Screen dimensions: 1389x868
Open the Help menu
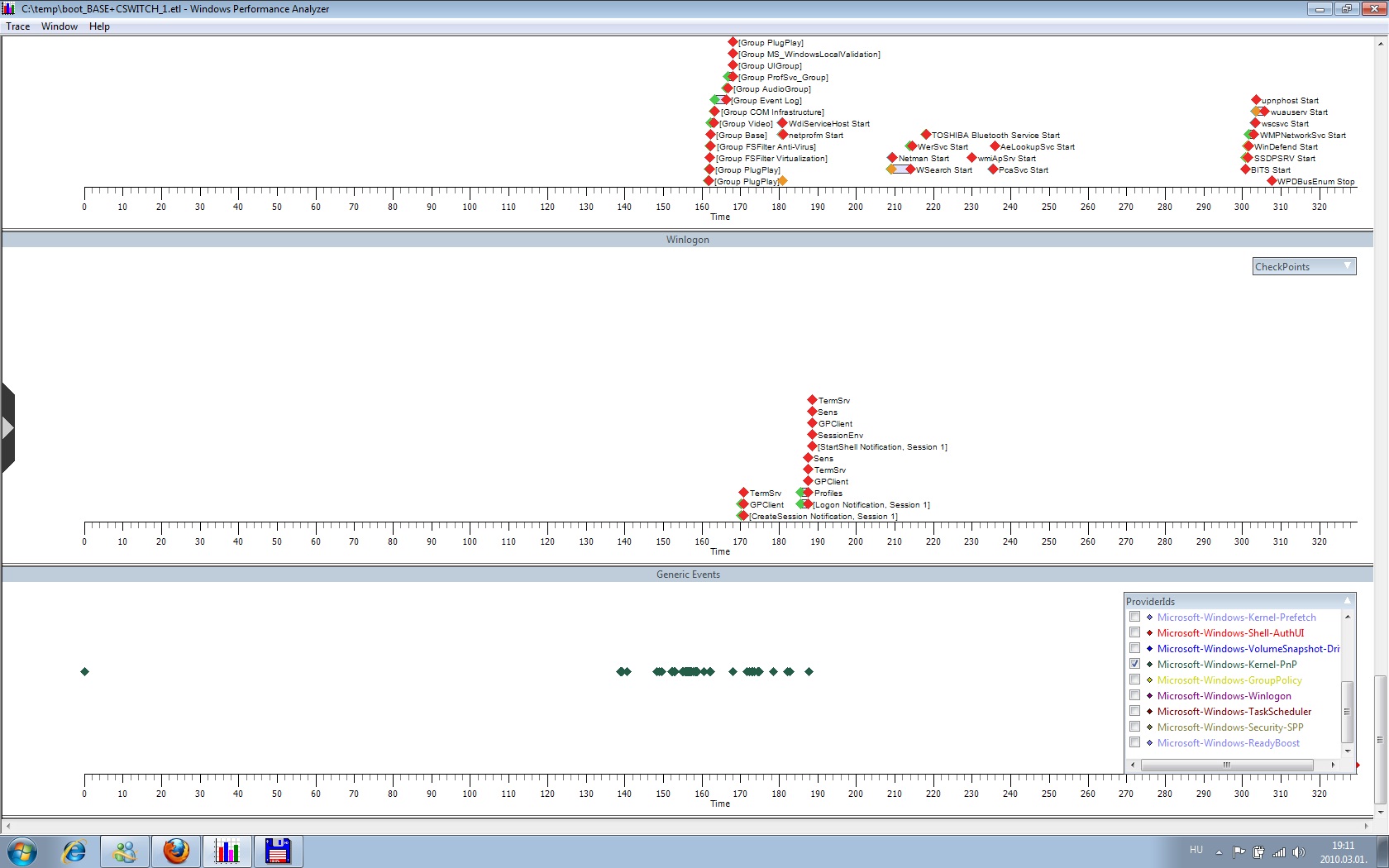[99, 26]
